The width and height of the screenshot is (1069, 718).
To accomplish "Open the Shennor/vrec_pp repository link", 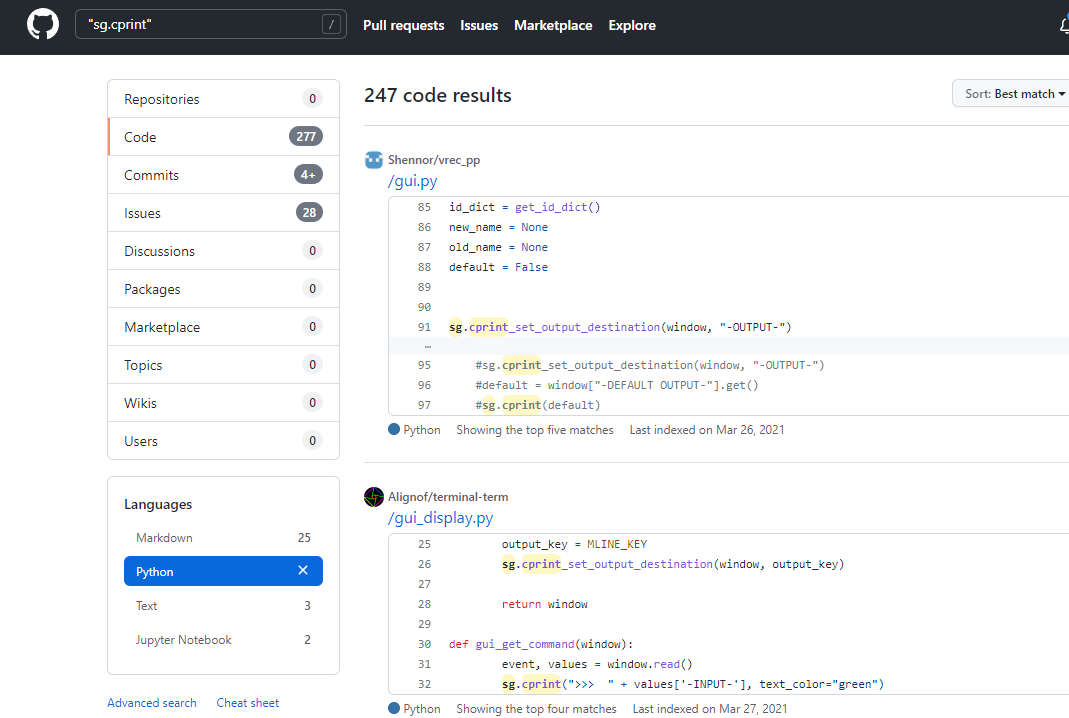I will coord(434,160).
